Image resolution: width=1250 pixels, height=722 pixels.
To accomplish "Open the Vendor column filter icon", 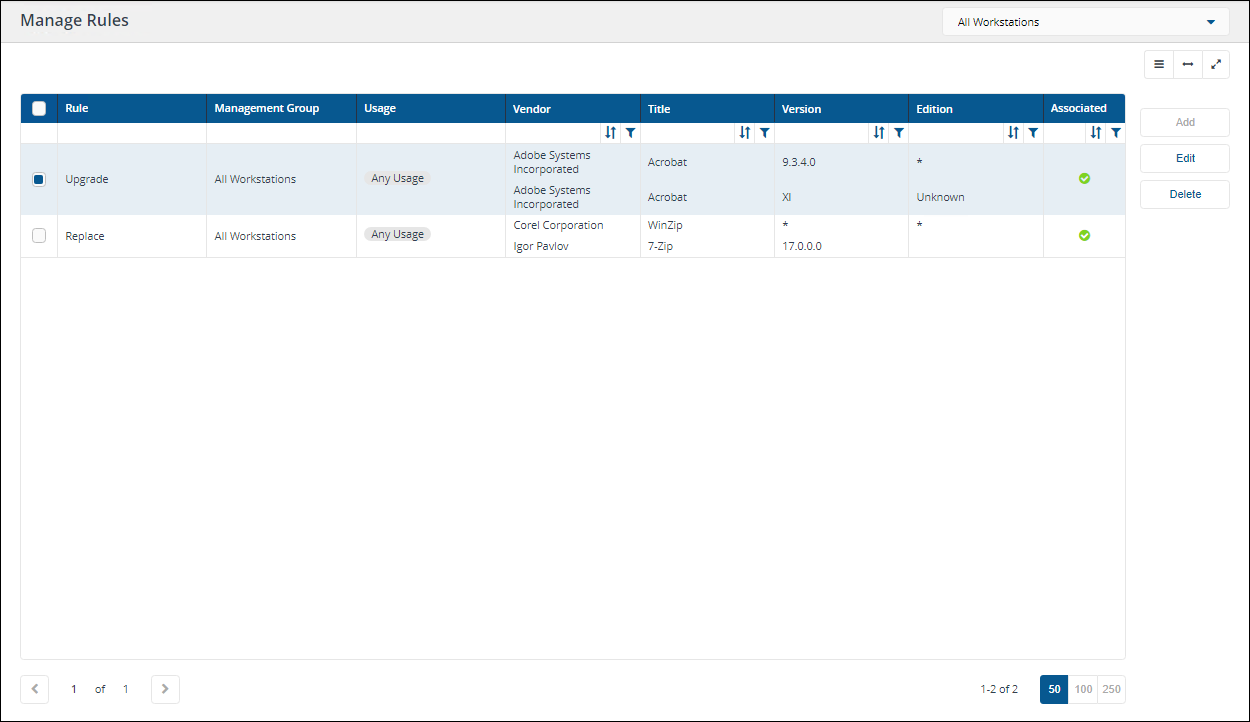I will 630,132.
